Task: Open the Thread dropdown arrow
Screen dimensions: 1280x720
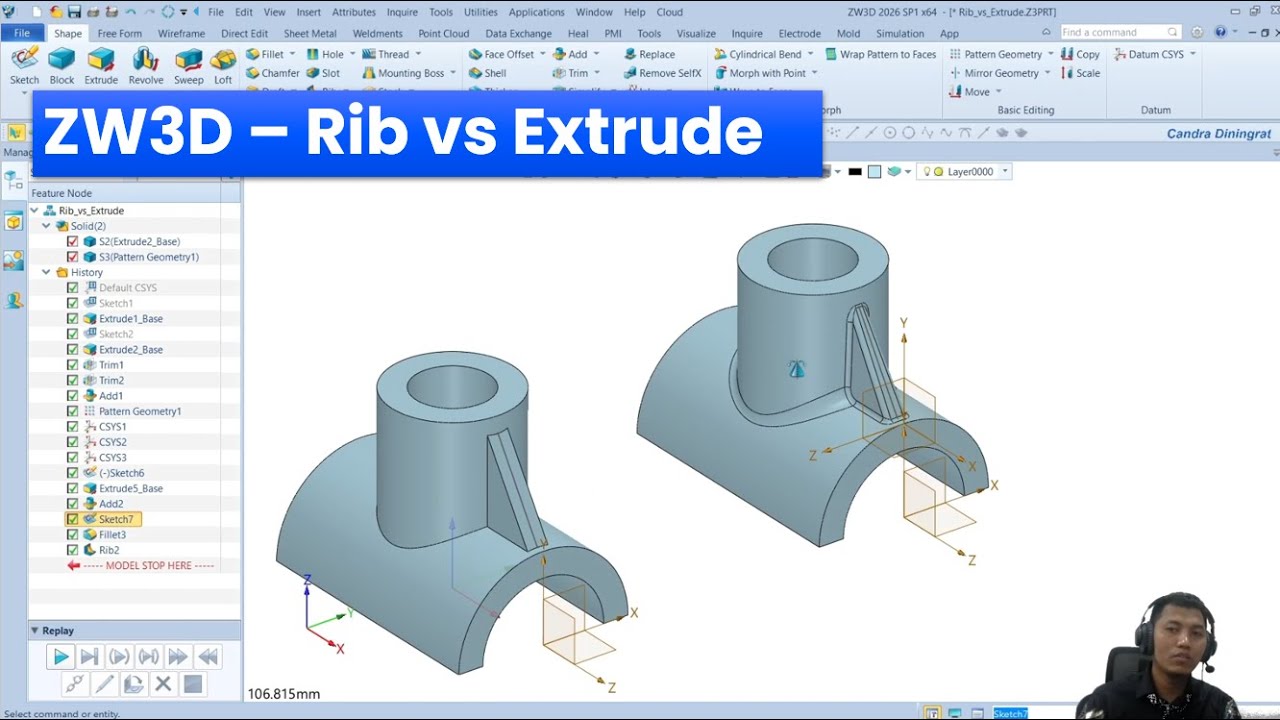Action: [x=418, y=54]
